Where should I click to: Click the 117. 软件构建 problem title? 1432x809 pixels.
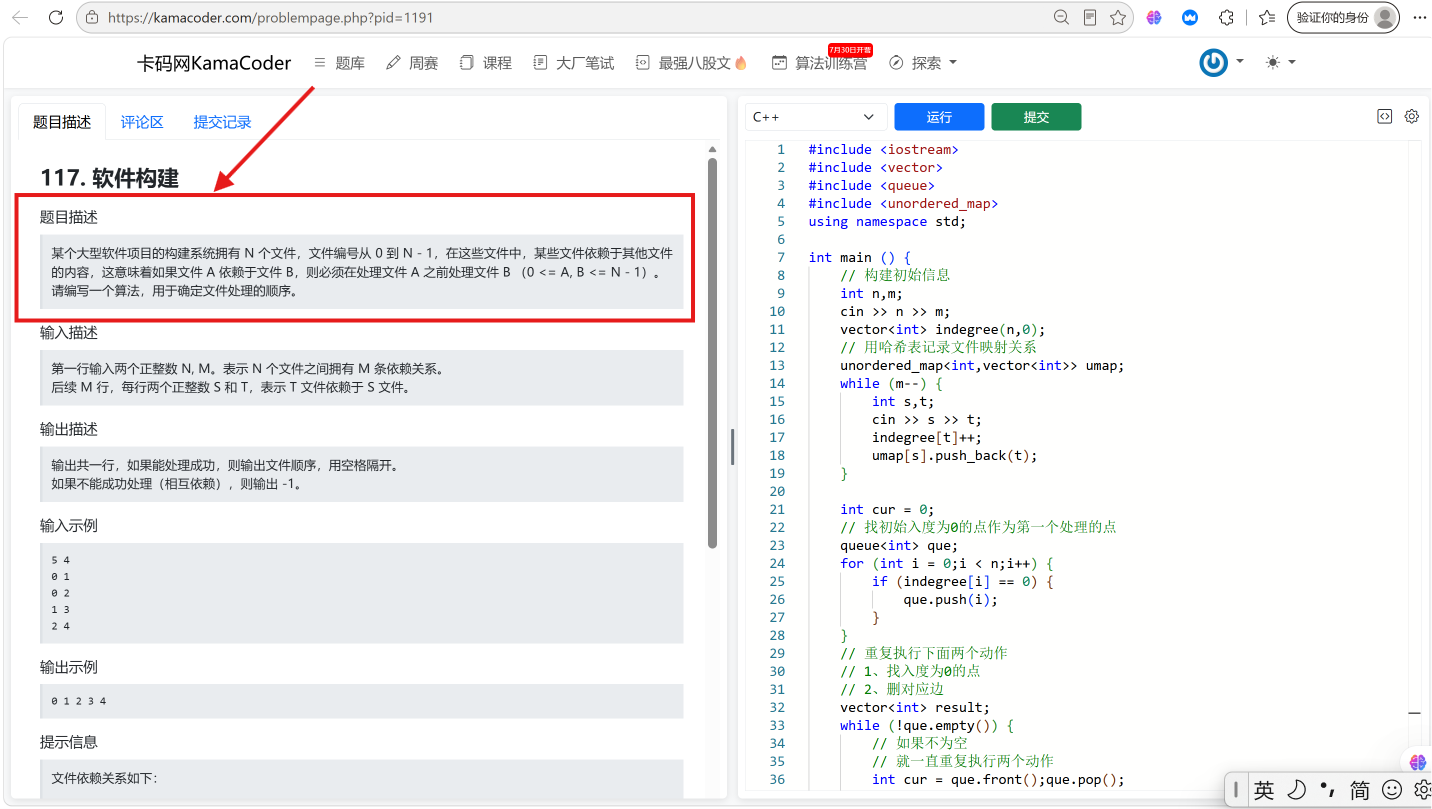(x=109, y=178)
